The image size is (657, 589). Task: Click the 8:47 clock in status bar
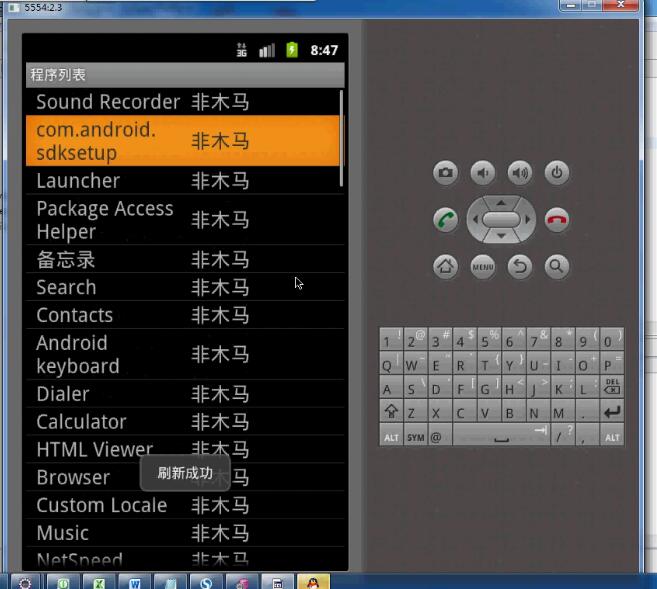pos(324,50)
